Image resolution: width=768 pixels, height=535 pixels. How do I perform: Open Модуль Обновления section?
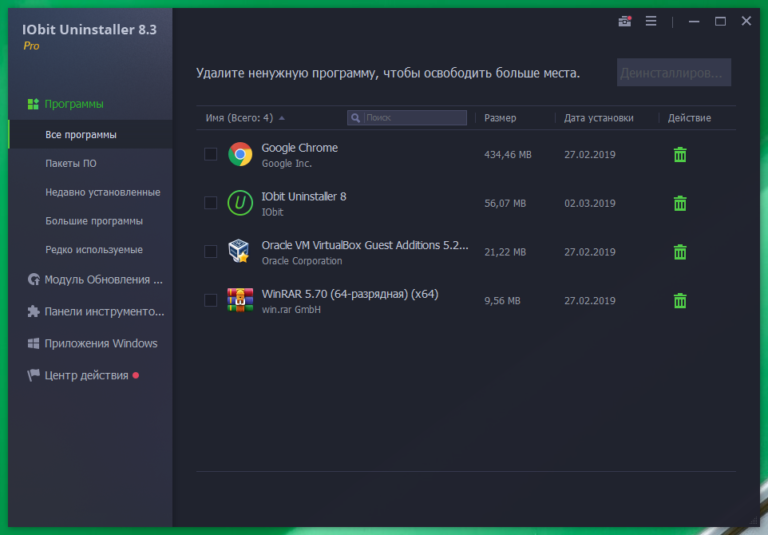tap(103, 280)
